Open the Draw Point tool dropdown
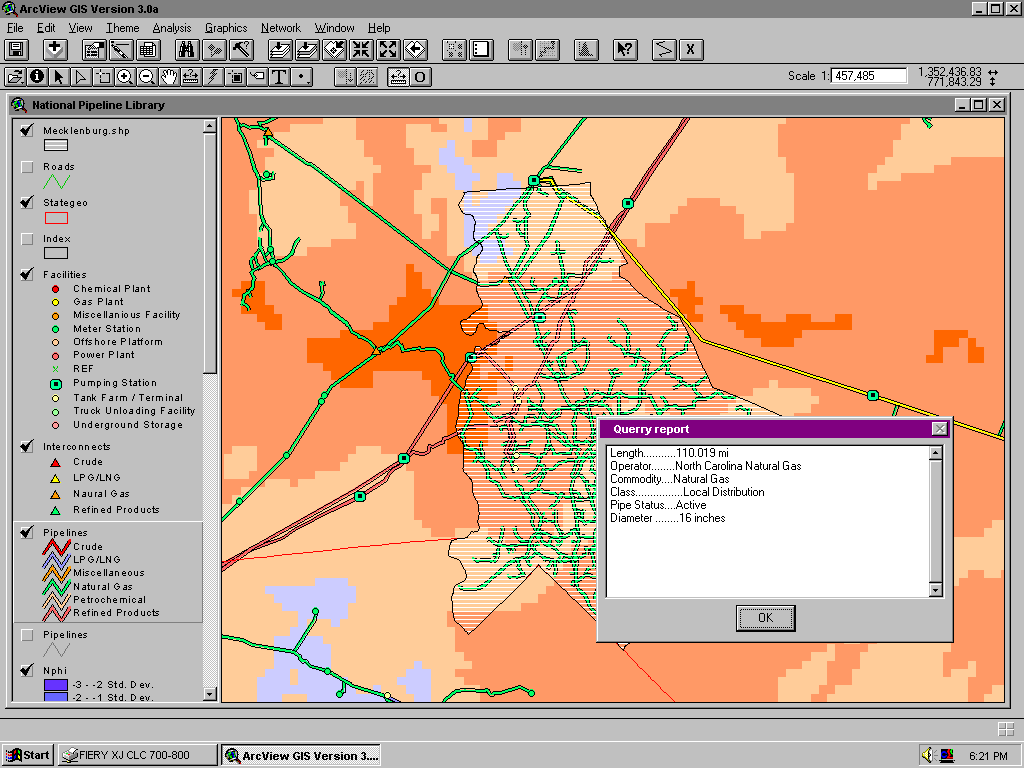This screenshot has height=768, width=1024. [302, 77]
